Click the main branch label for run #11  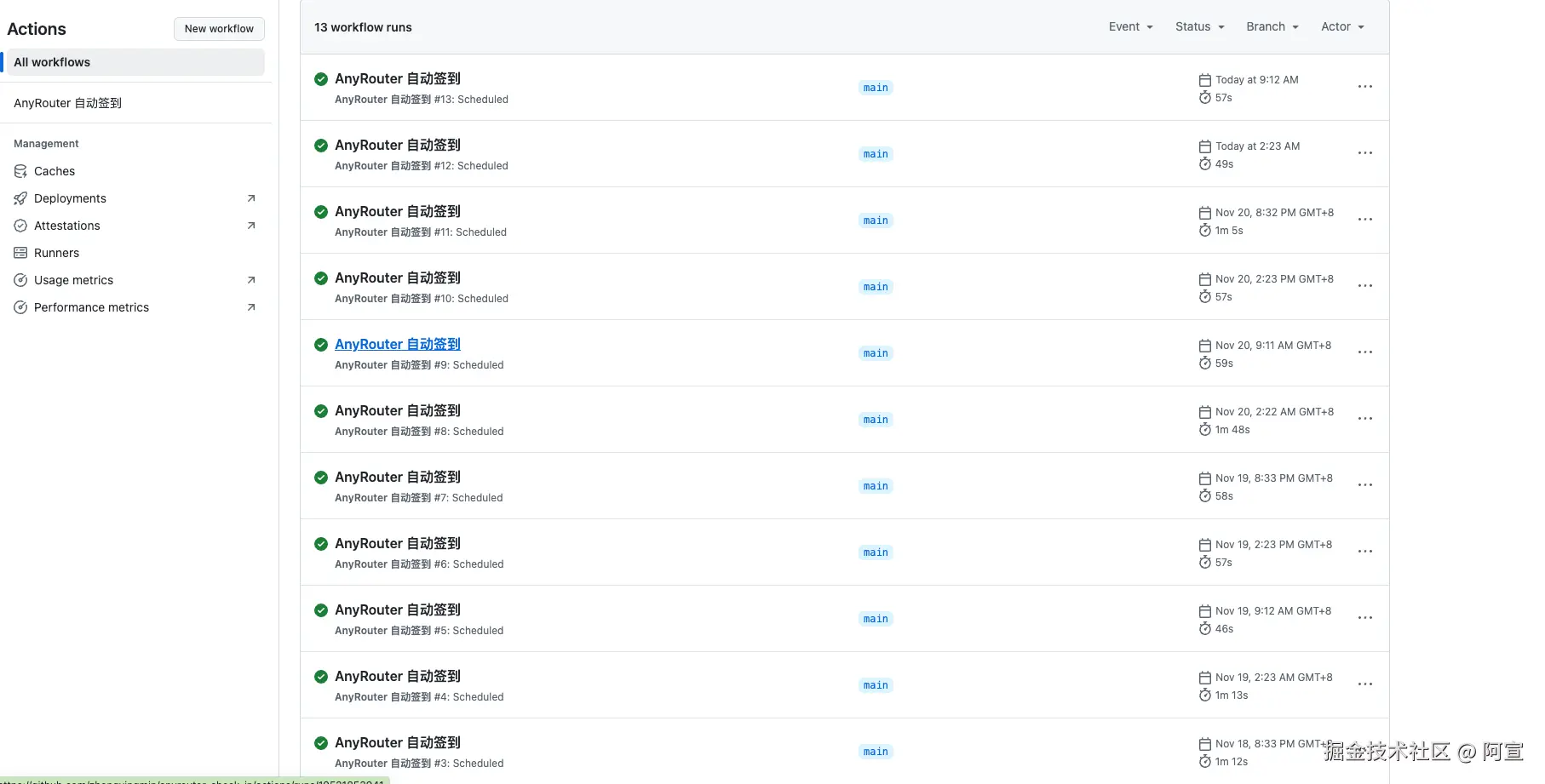pos(876,220)
